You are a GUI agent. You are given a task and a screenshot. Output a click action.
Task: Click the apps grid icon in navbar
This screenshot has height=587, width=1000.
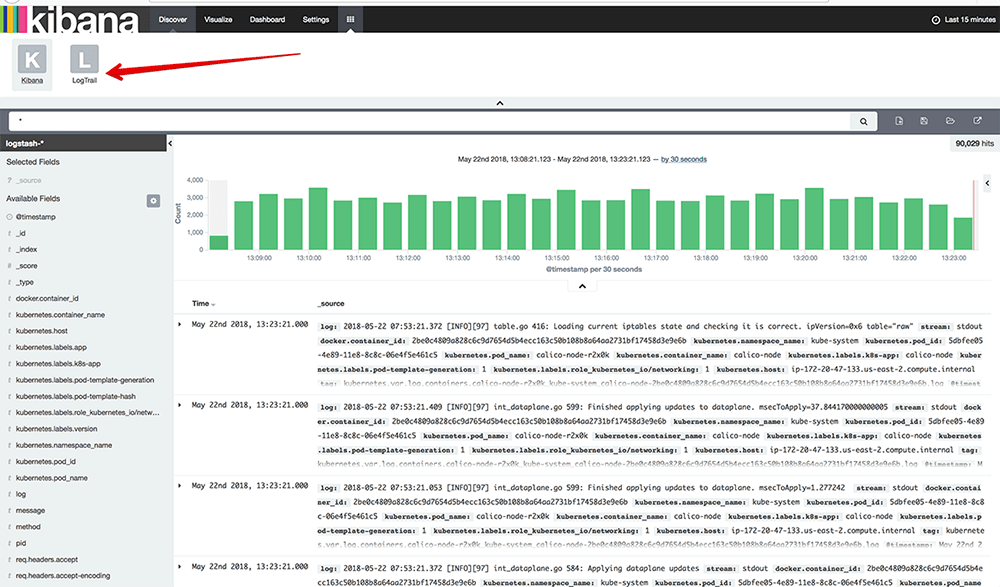(x=350, y=19)
